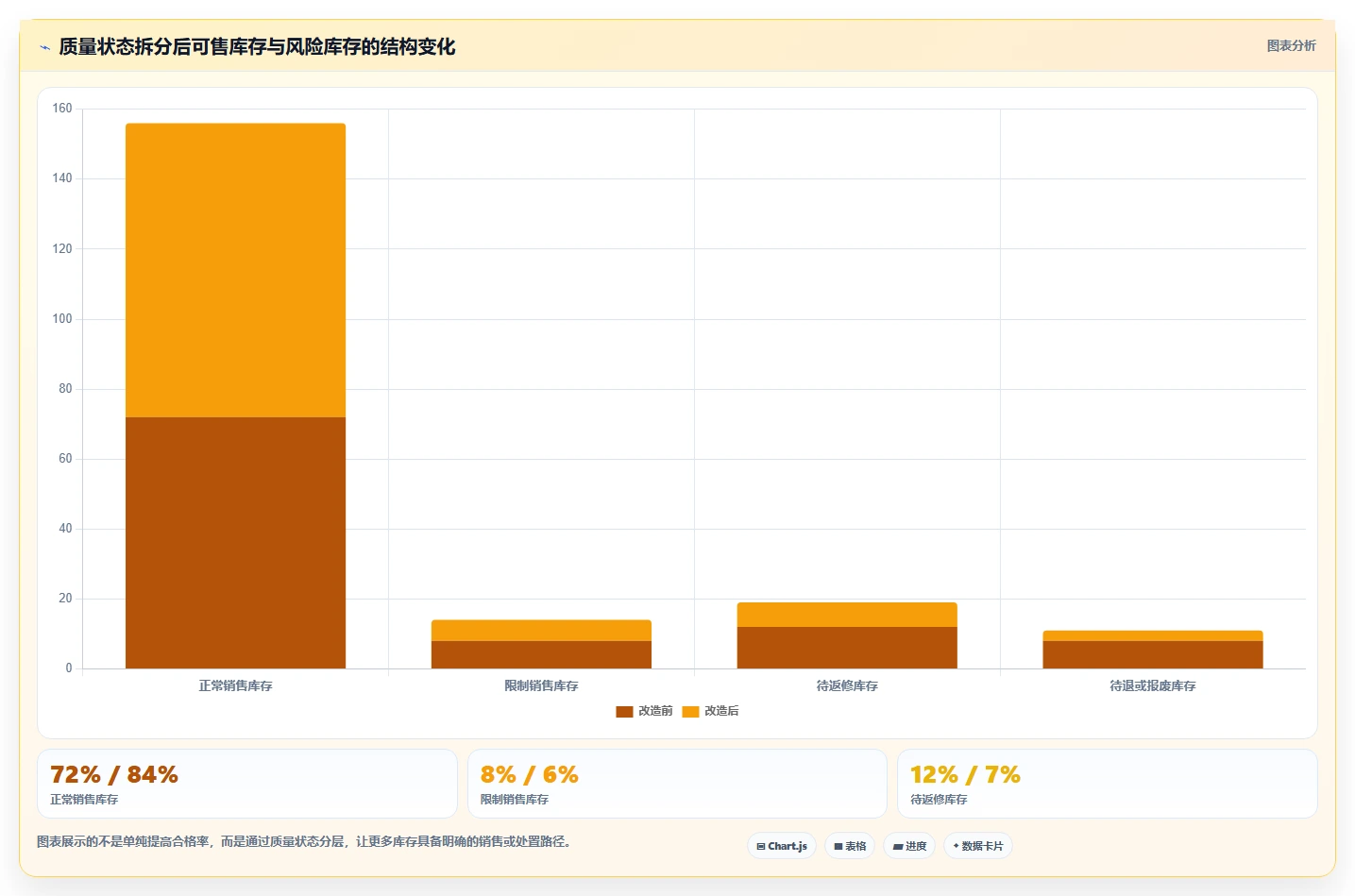Viewport: 1355px width, 896px height.
Task: Click the footnote text beginning 图表展示的不是
Action: click(x=304, y=841)
